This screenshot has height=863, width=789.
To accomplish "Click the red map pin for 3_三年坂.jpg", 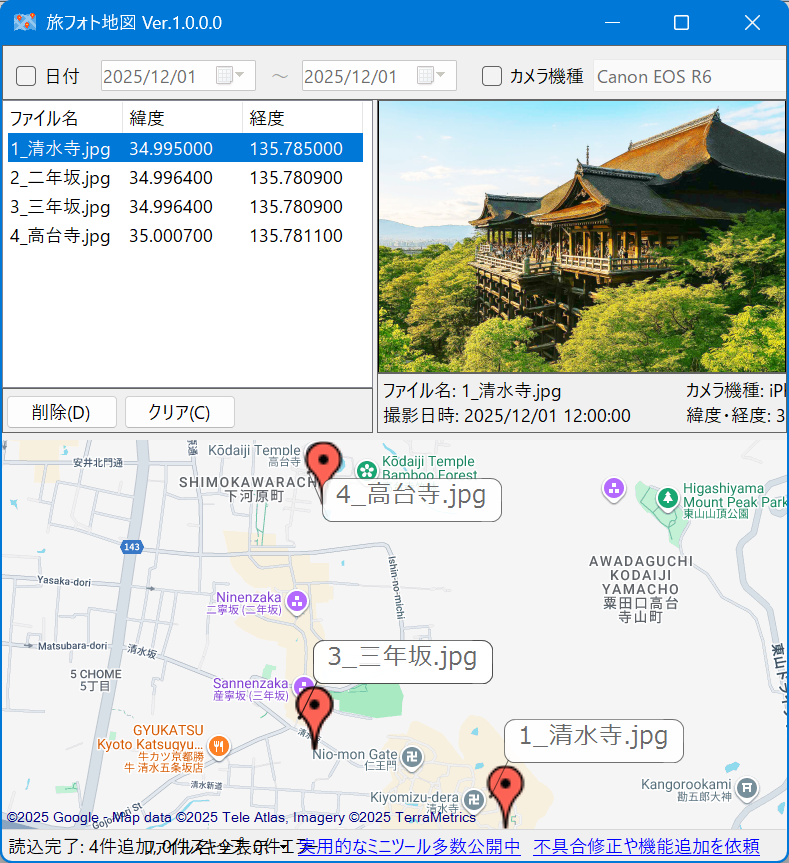I will (x=315, y=711).
